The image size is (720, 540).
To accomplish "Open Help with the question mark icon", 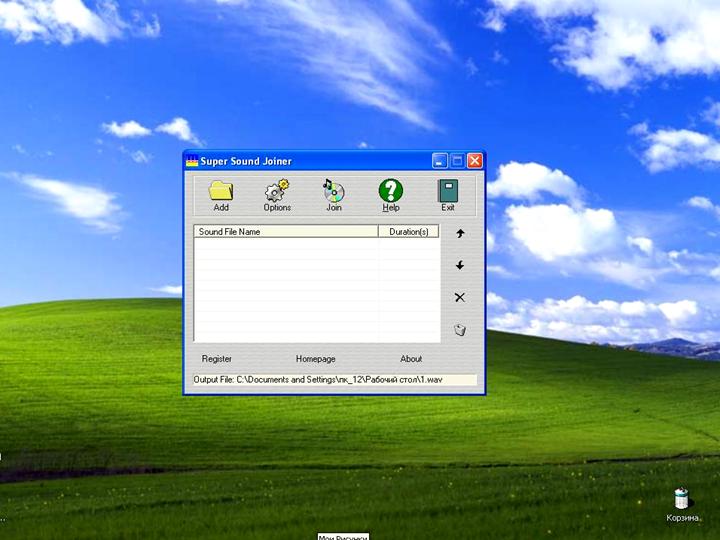I will coord(391,191).
